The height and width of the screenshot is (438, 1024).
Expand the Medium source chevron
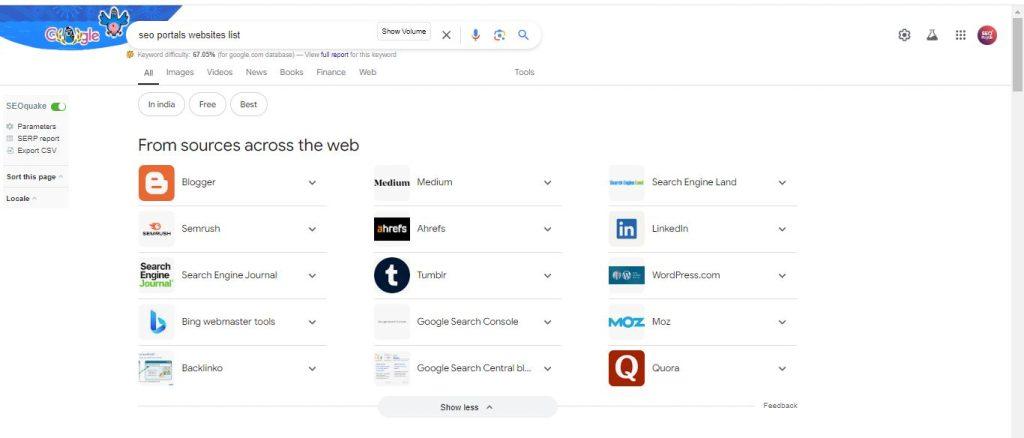coord(547,183)
